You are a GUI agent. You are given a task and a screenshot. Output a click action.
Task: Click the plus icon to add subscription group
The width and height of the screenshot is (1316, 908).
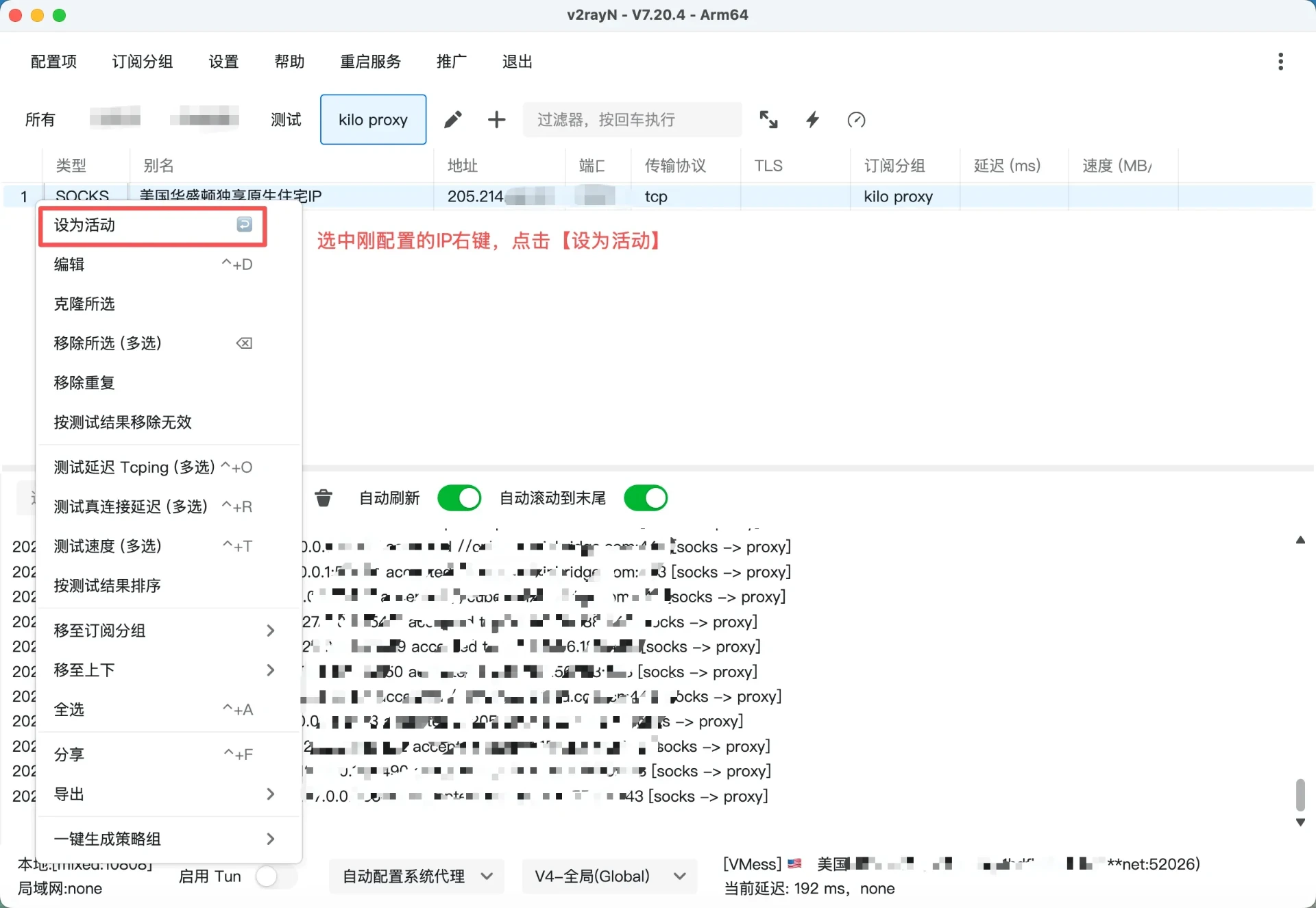[x=496, y=119]
